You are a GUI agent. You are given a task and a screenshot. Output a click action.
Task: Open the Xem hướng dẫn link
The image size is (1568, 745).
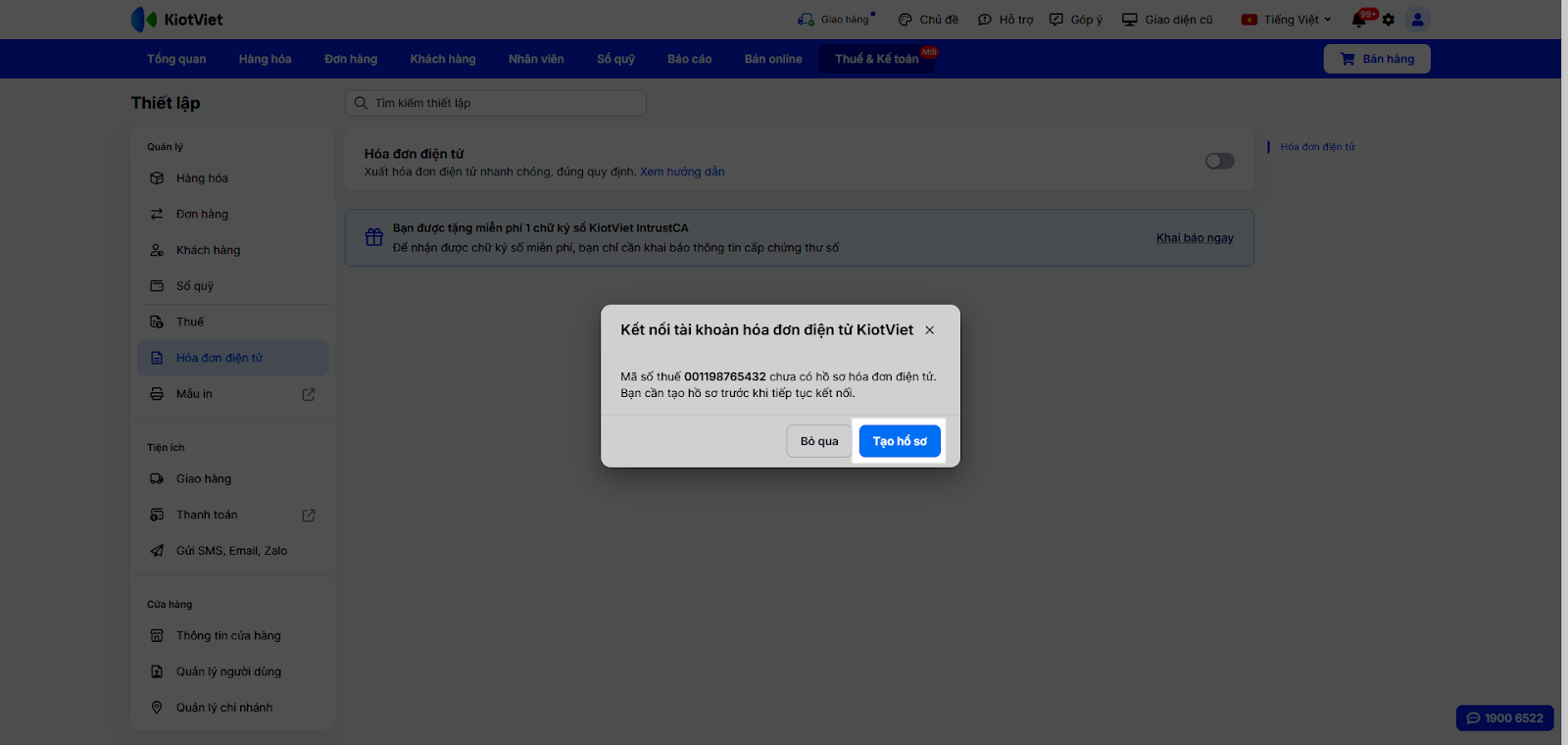click(x=682, y=172)
